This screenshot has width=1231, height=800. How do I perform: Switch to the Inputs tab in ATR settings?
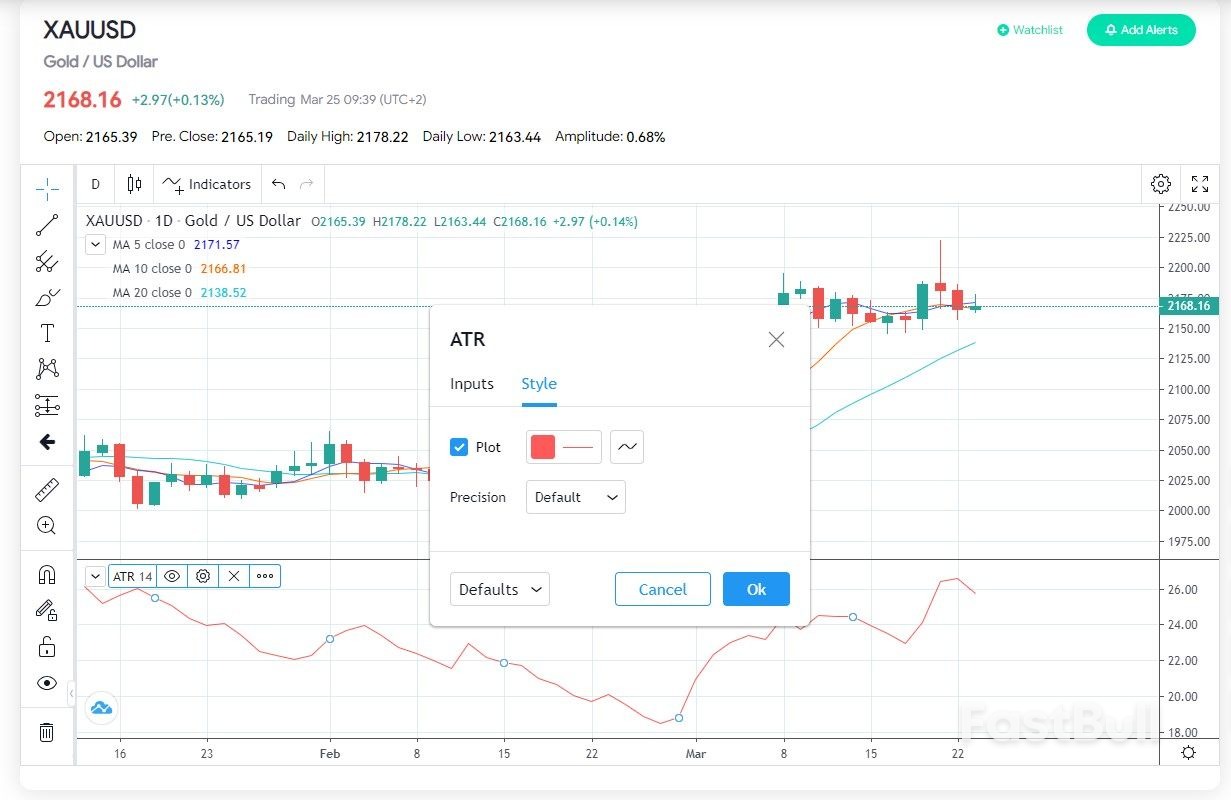coord(471,383)
